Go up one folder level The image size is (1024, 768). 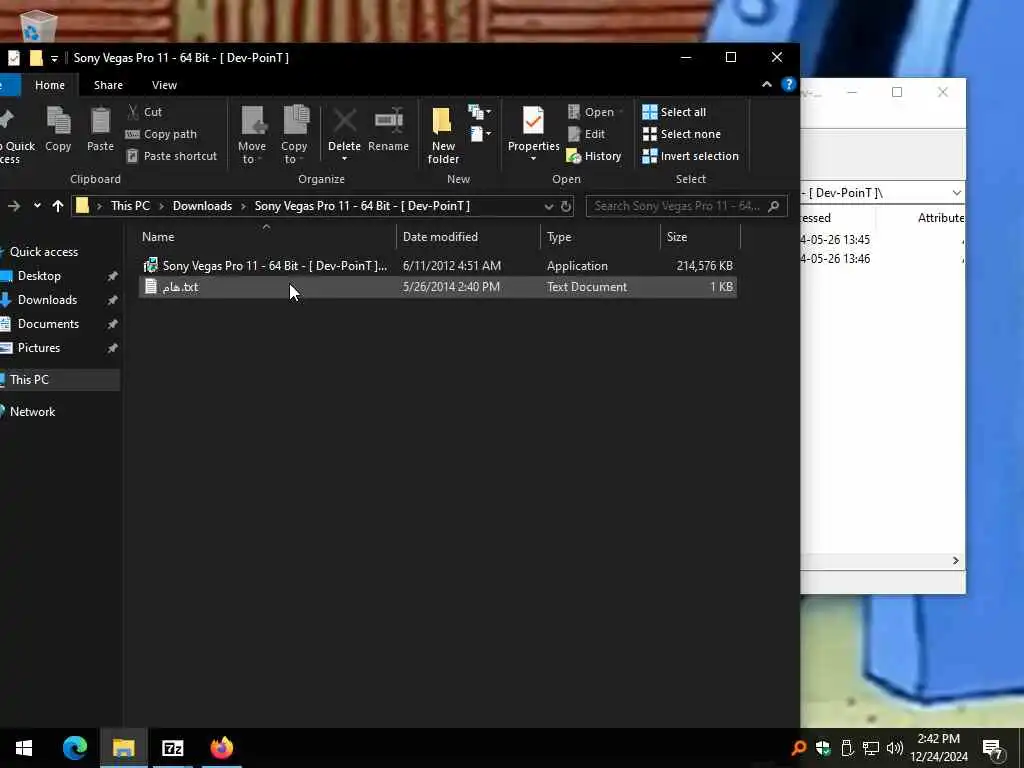pos(57,206)
